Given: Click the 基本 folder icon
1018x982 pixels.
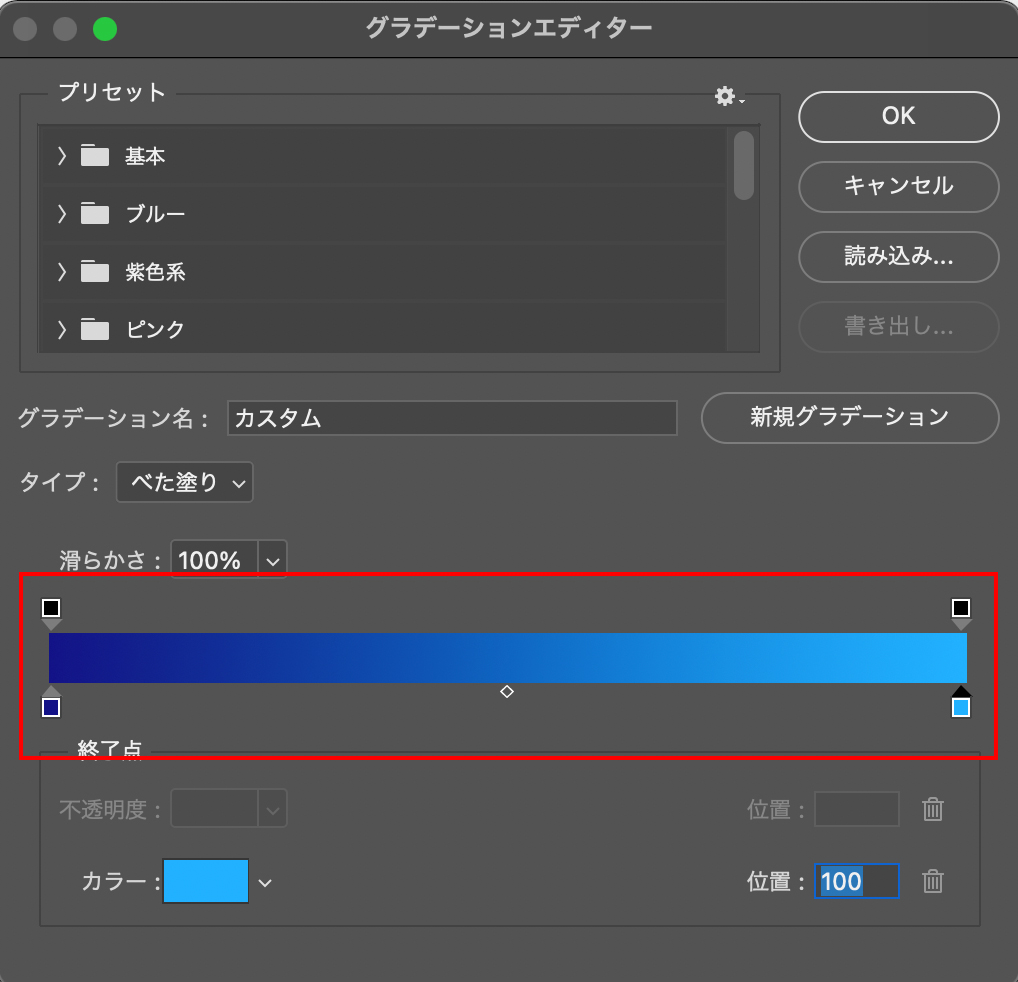Looking at the screenshot, I should [x=95, y=156].
